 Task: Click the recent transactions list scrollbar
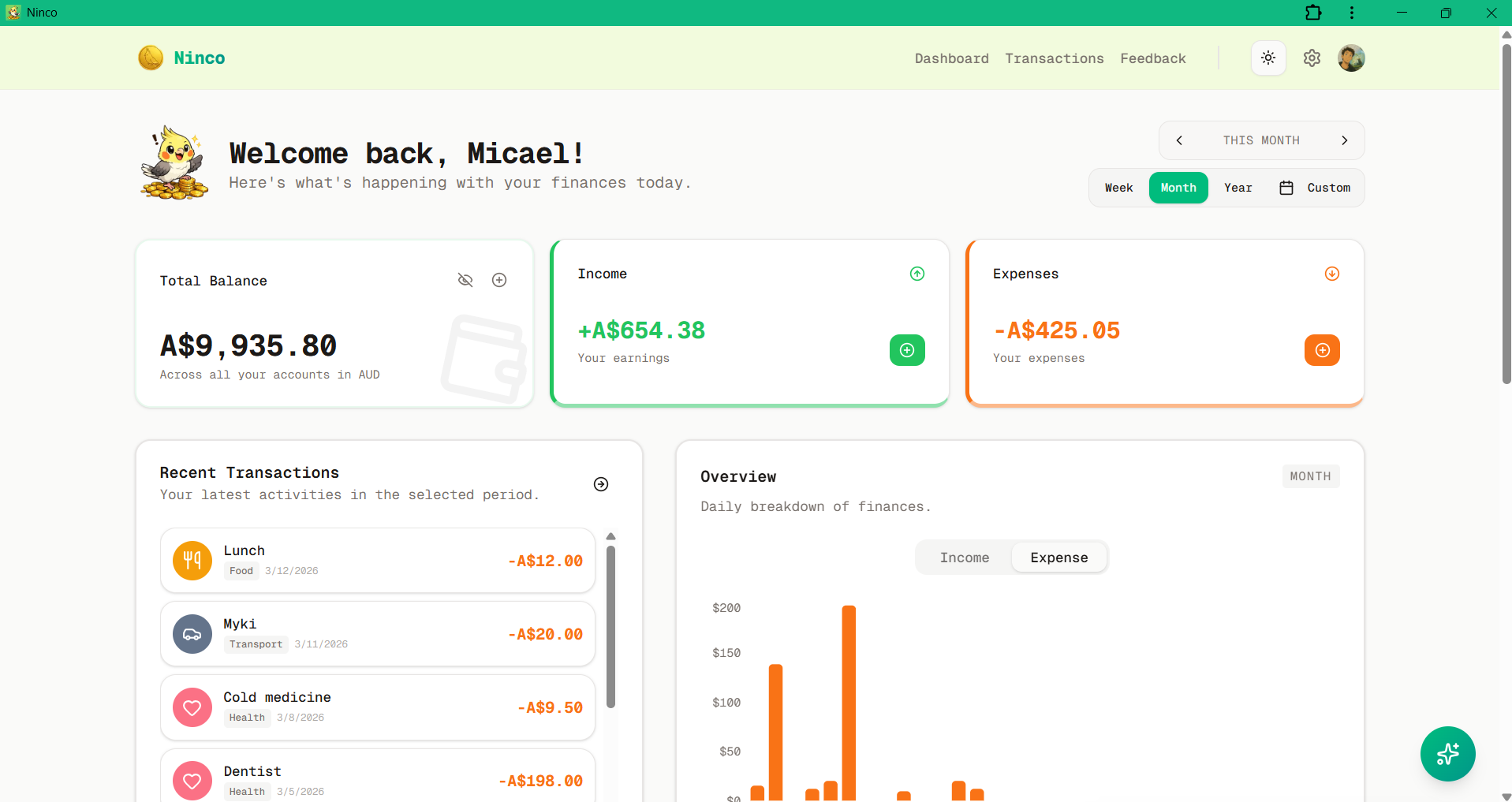tap(610, 627)
